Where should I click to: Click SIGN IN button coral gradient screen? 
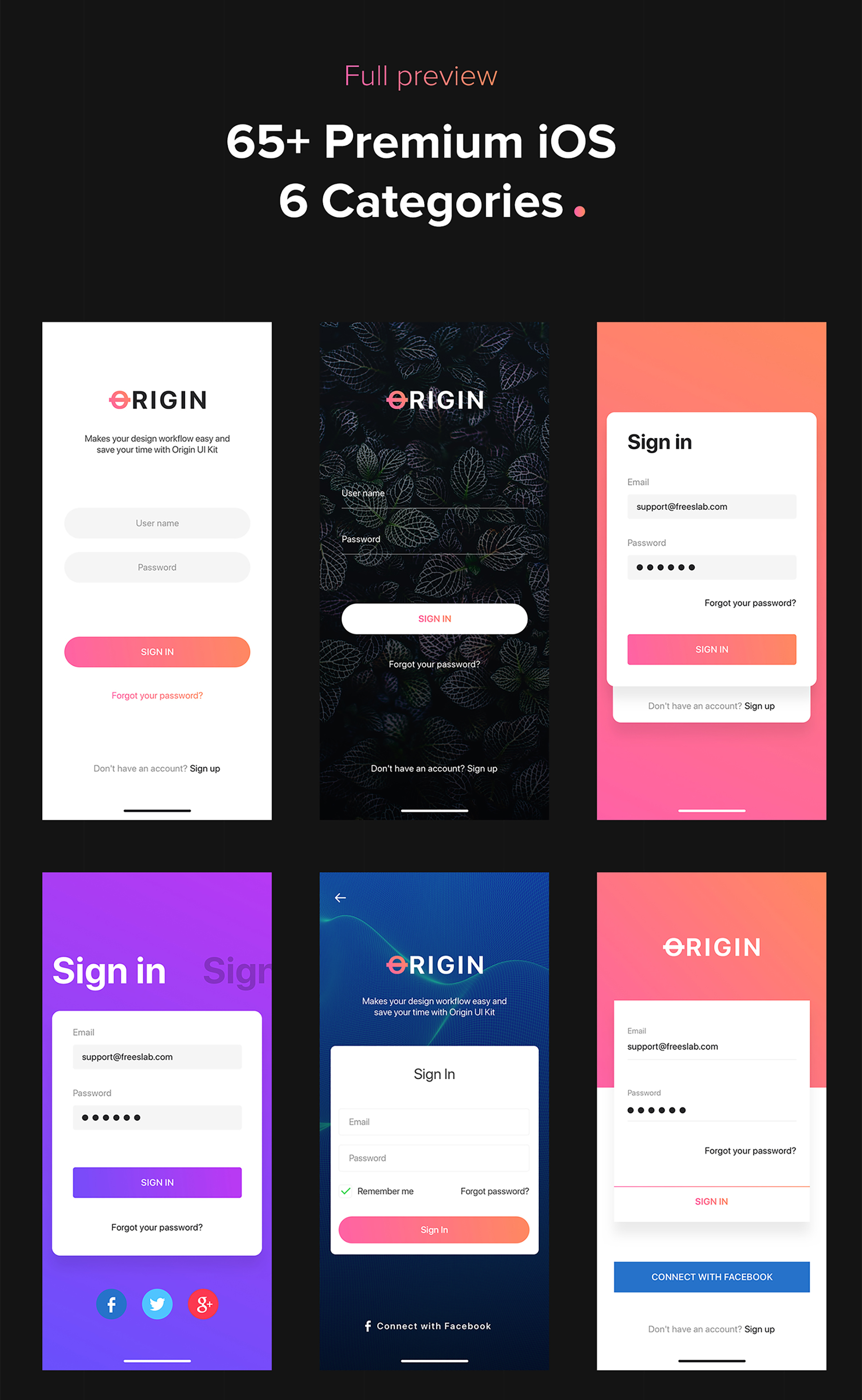coord(711,649)
